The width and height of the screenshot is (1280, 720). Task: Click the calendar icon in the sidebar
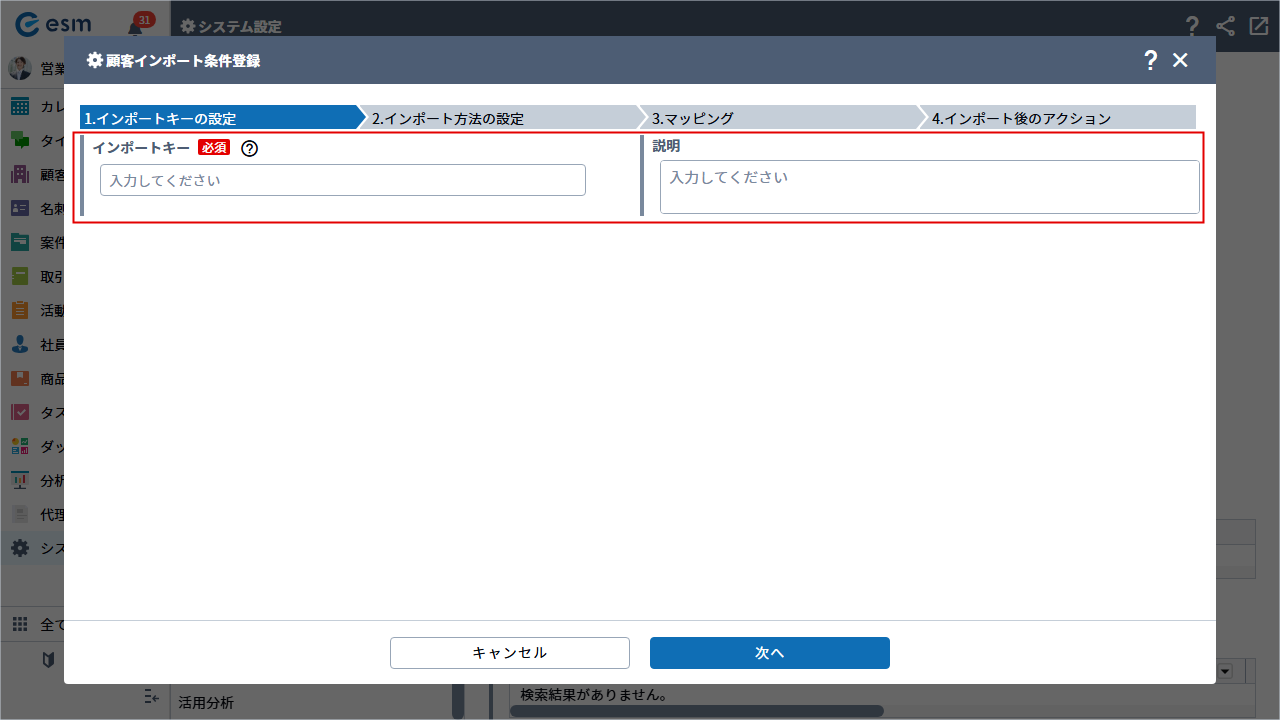(x=20, y=107)
